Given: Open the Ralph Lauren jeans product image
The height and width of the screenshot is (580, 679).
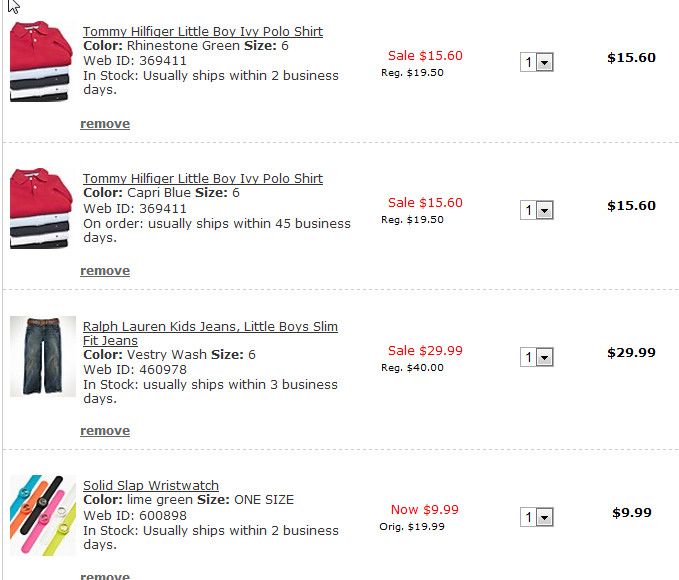Looking at the screenshot, I should click(43, 356).
